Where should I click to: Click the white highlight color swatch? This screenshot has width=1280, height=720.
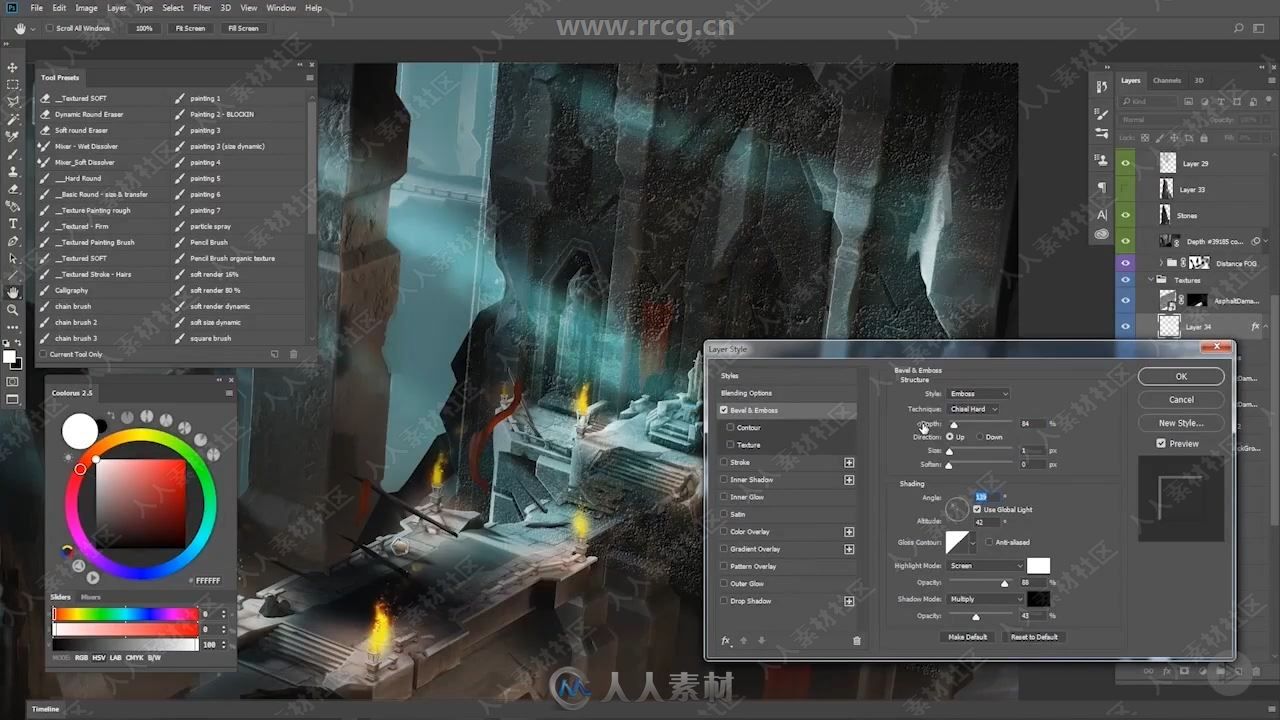(1039, 566)
